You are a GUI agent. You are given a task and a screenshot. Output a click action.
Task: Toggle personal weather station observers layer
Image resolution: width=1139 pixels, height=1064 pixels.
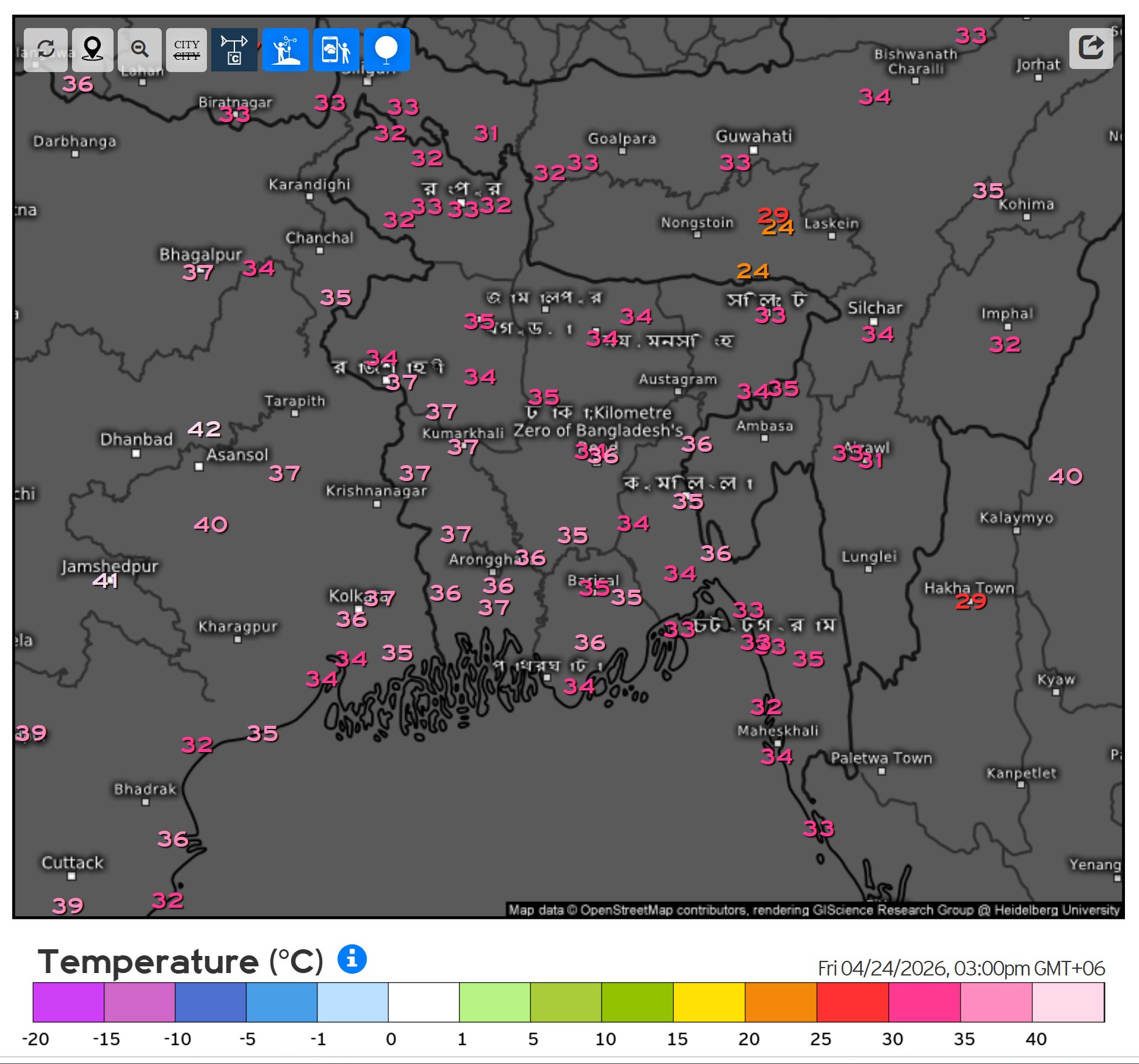(x=286, y=49)
